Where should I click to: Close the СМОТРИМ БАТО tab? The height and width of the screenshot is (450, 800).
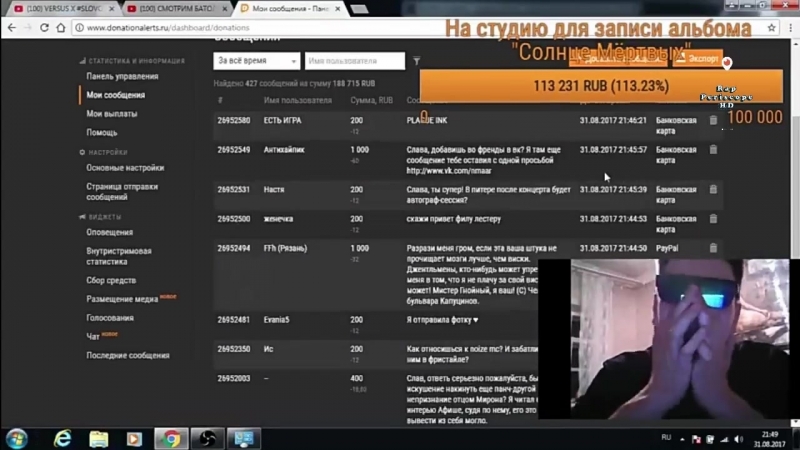pos(224,9)
